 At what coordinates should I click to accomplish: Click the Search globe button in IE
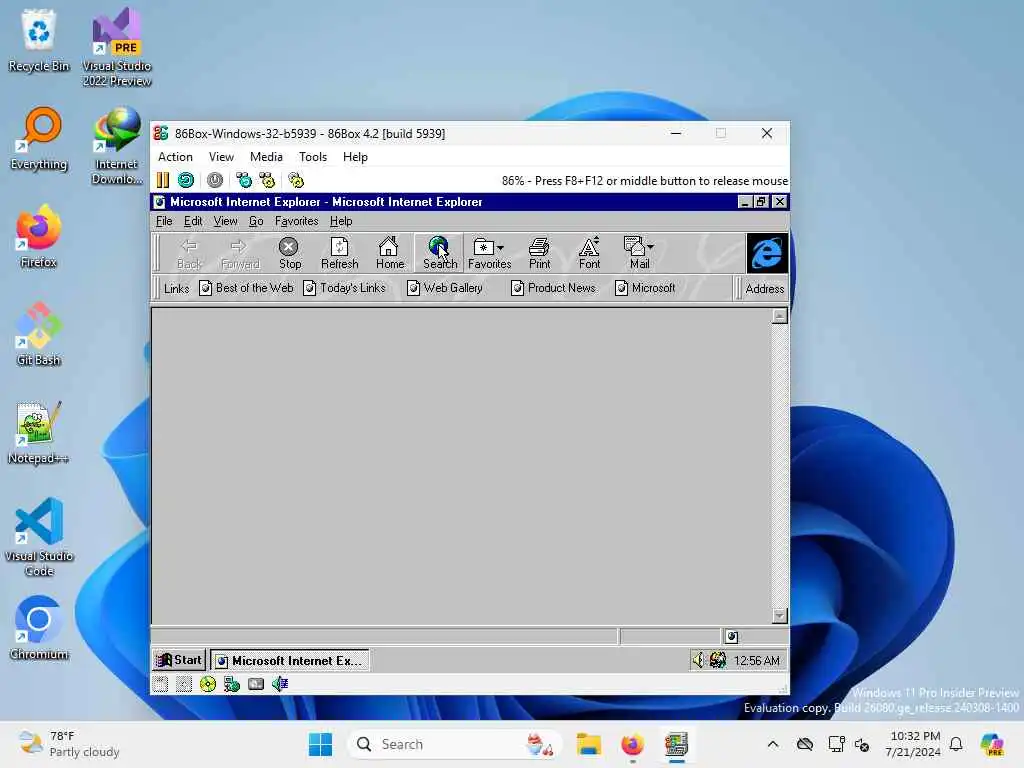[x=440, y=253]
